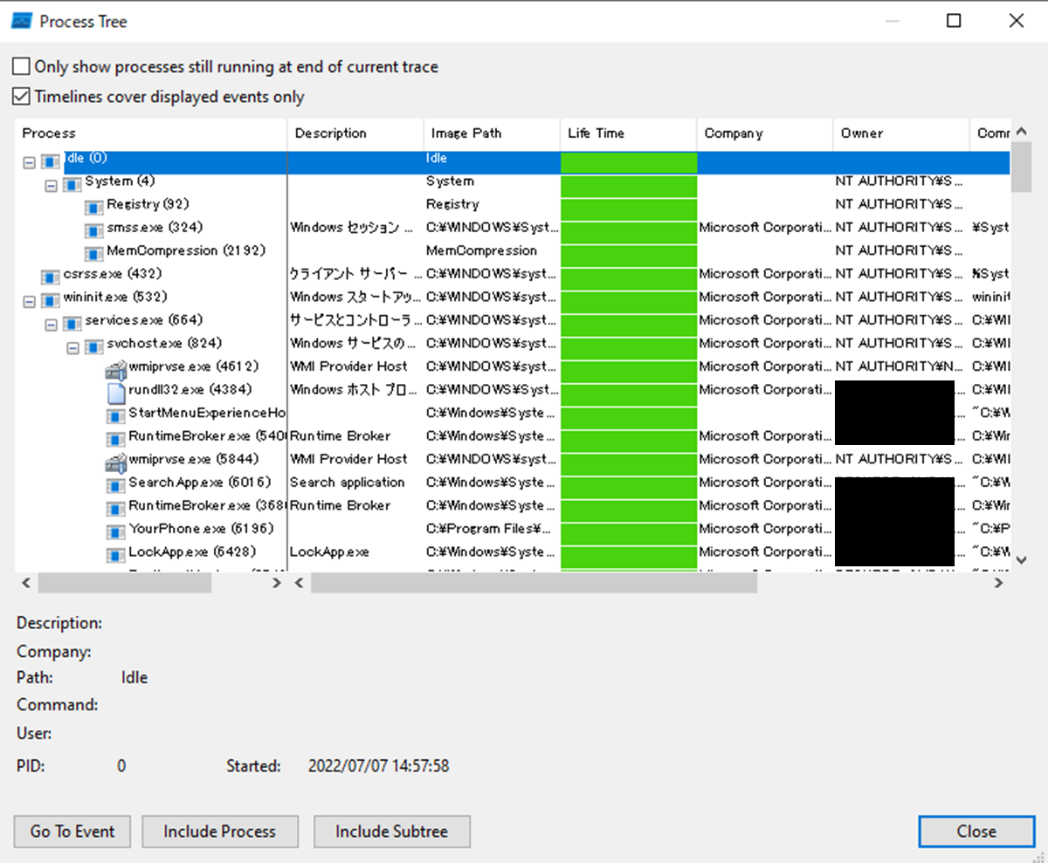The width and height of the screenshot is (1048, 863).
Task: Uncheck Timelines cover displayed events only
Action: tap(21, 97)
